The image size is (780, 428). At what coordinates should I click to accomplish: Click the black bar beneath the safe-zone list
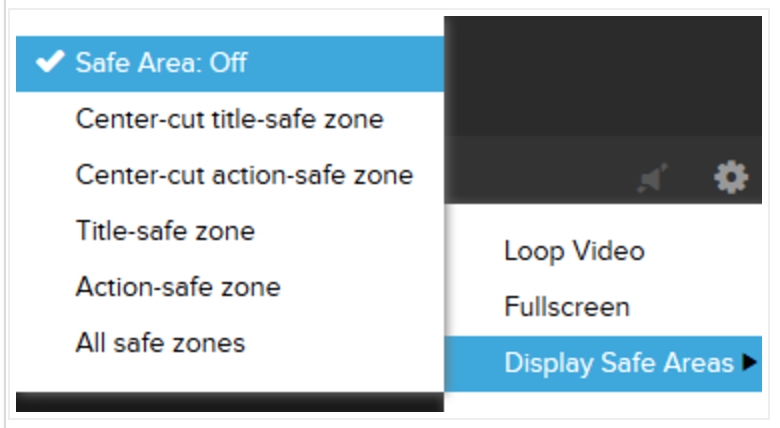(x=230, y=402)
